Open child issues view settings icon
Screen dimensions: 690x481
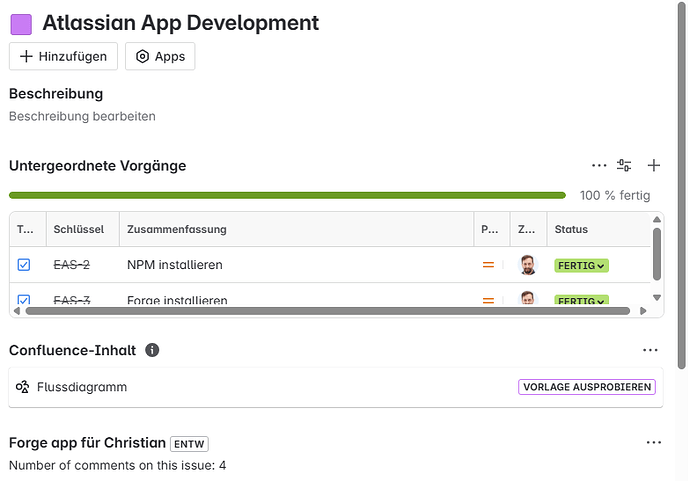click(624, 165)
